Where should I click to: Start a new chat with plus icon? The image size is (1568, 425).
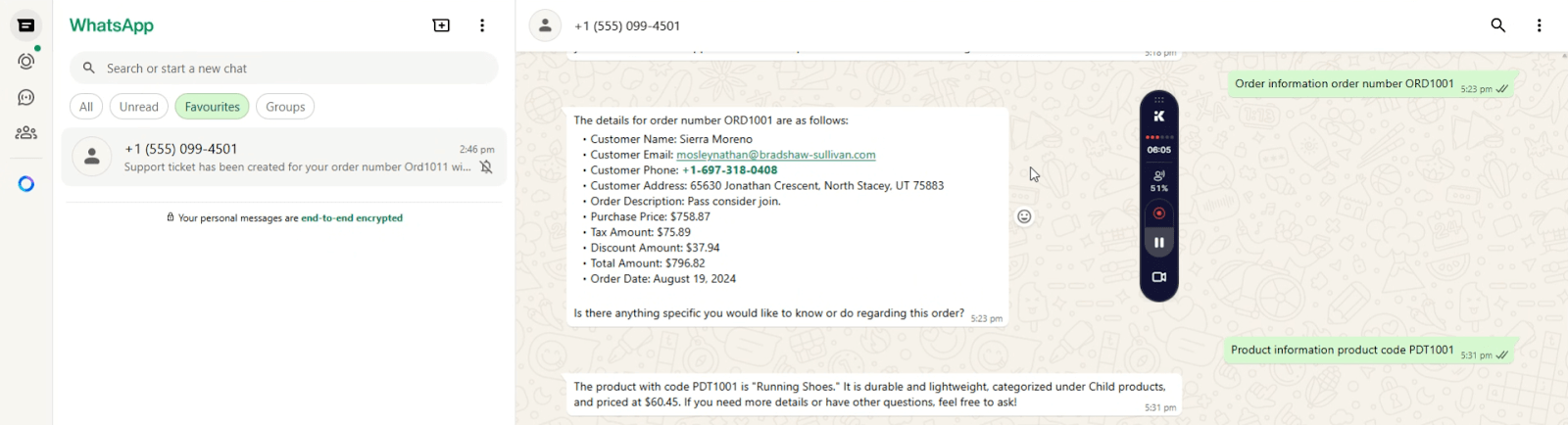pos(441,25)
